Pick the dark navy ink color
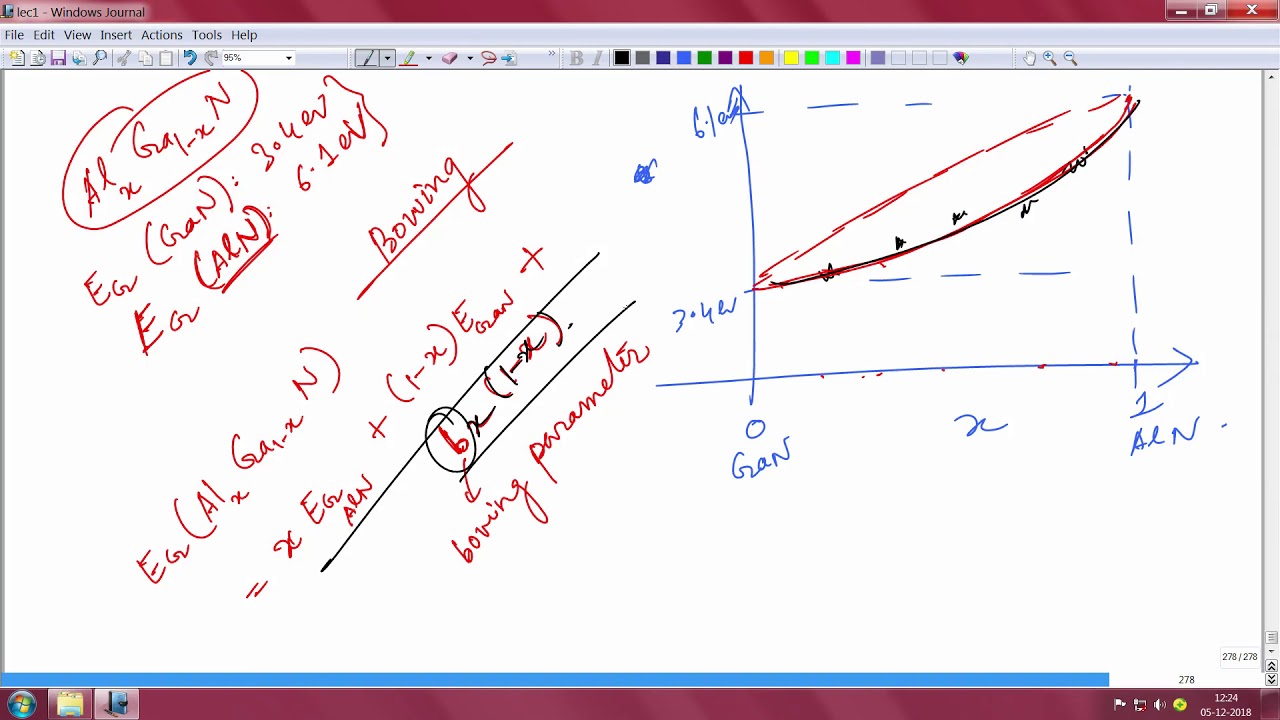Image resolution: width=1280 pixels, height=720 pixels. (x=663, y=58)
